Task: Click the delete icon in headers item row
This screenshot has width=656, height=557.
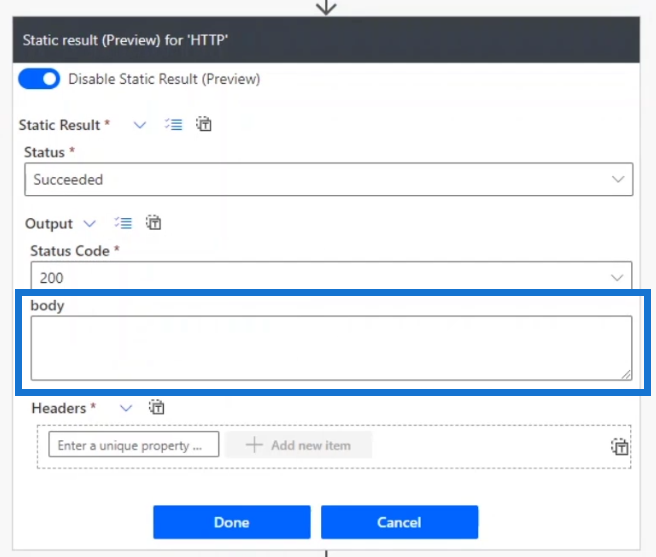Action: tap(620, 447)
